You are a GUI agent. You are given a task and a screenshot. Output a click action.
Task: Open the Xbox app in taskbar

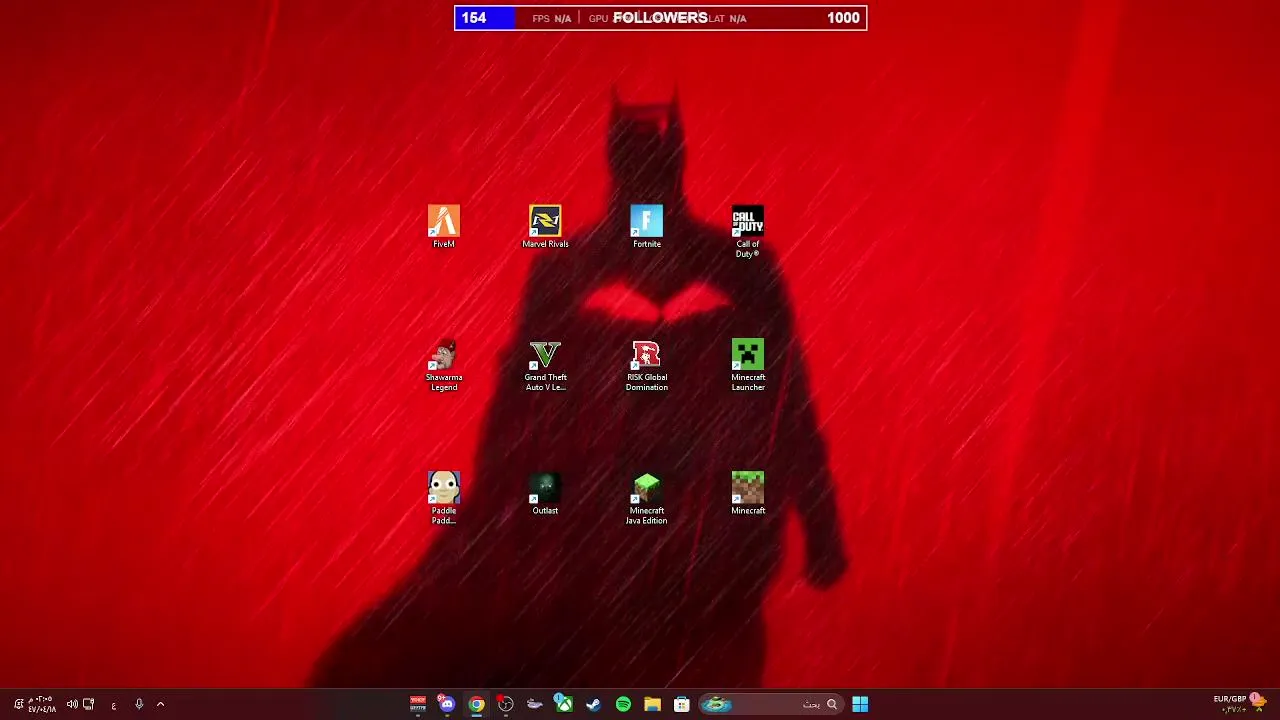pyautogui.click(x=564, y=704)
